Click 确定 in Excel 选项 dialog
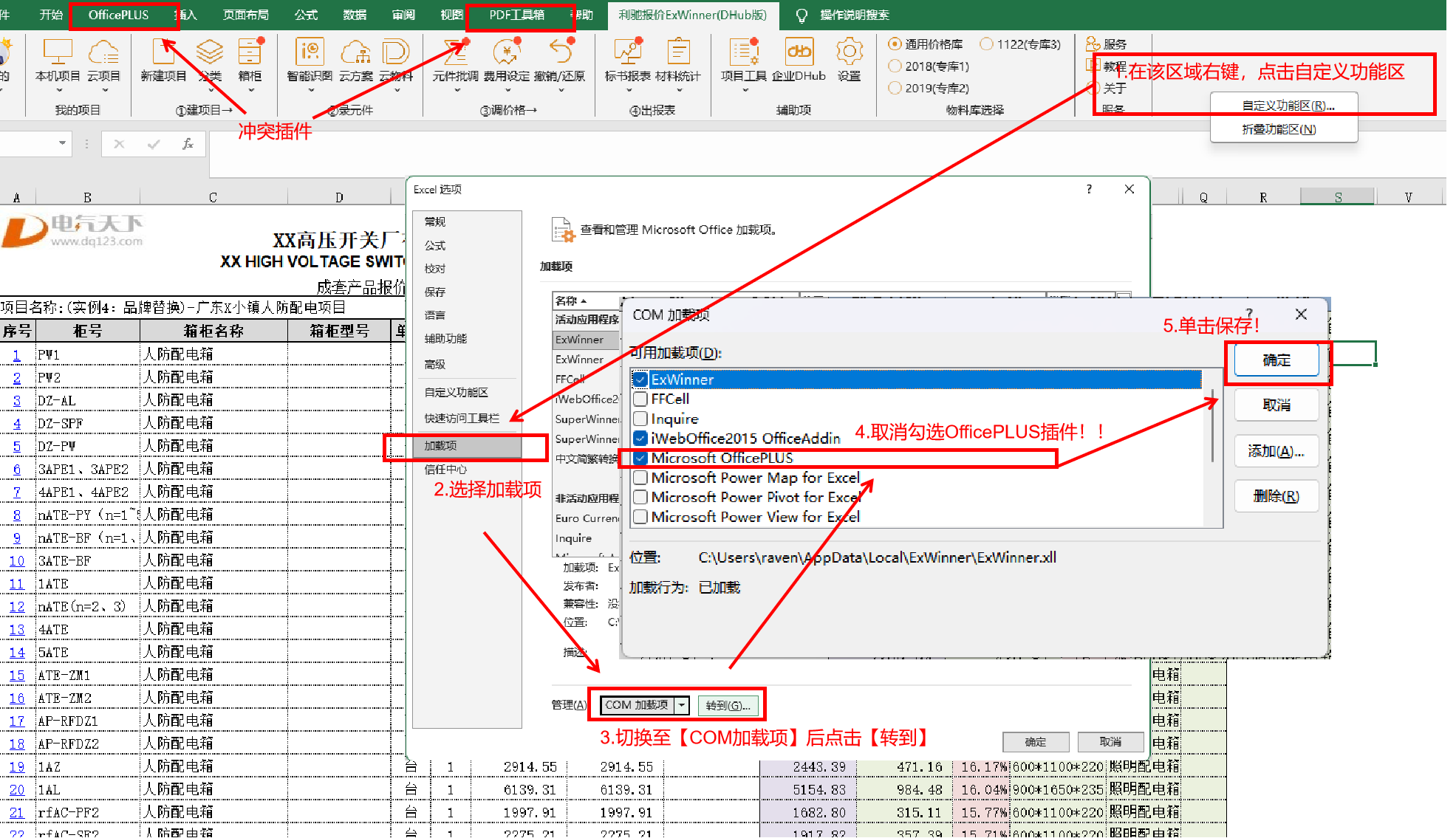 pyautogui.click(x=1035, y=741)
